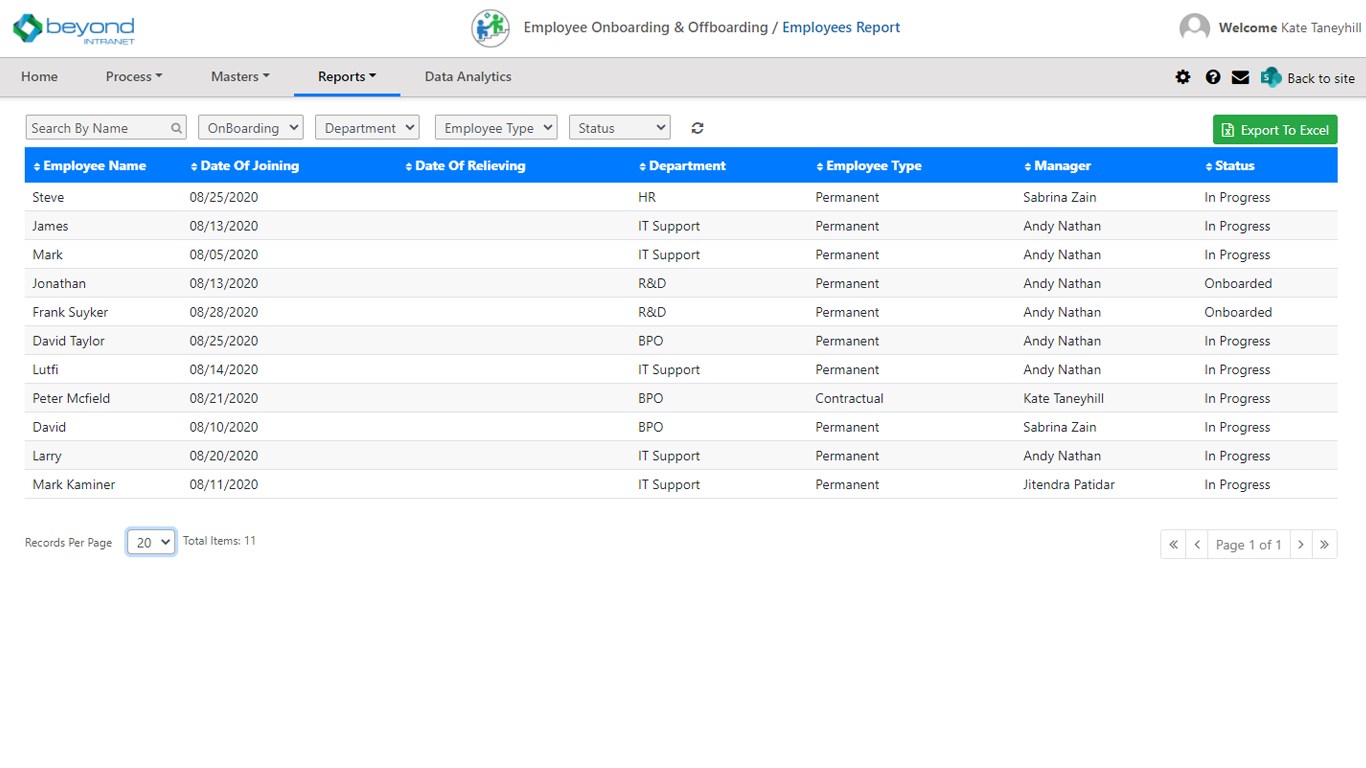The height and width of the screenshot is (768, 1366).
Task: Expand the Reports menu
Action: click(347, 77)
